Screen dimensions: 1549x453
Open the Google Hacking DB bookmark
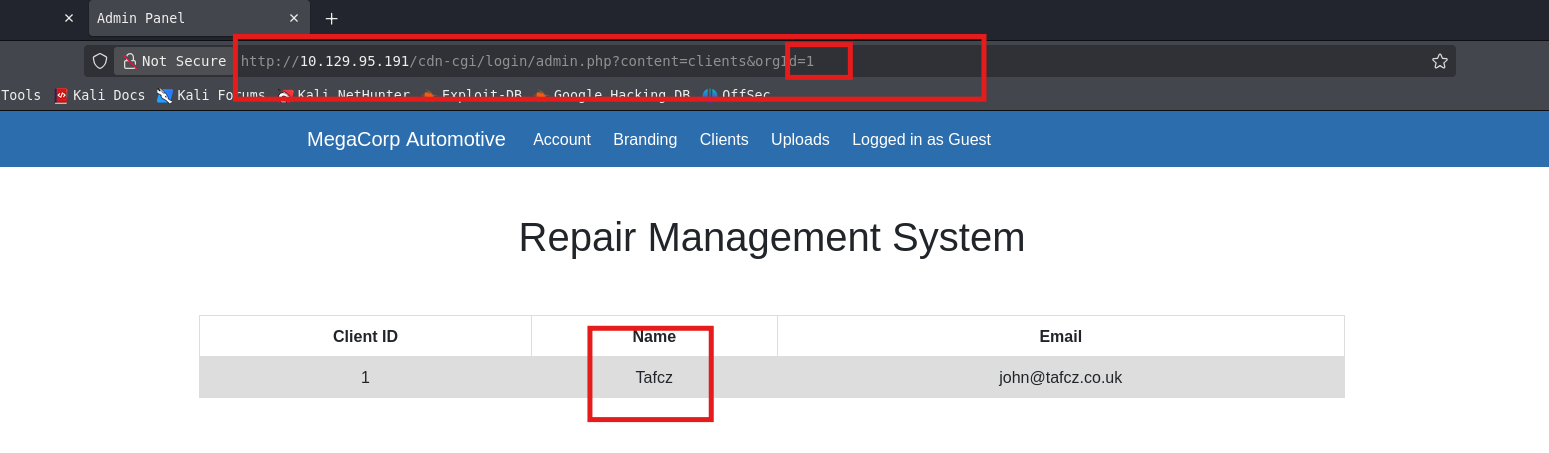pyautogui.click(x=612, y=95)
